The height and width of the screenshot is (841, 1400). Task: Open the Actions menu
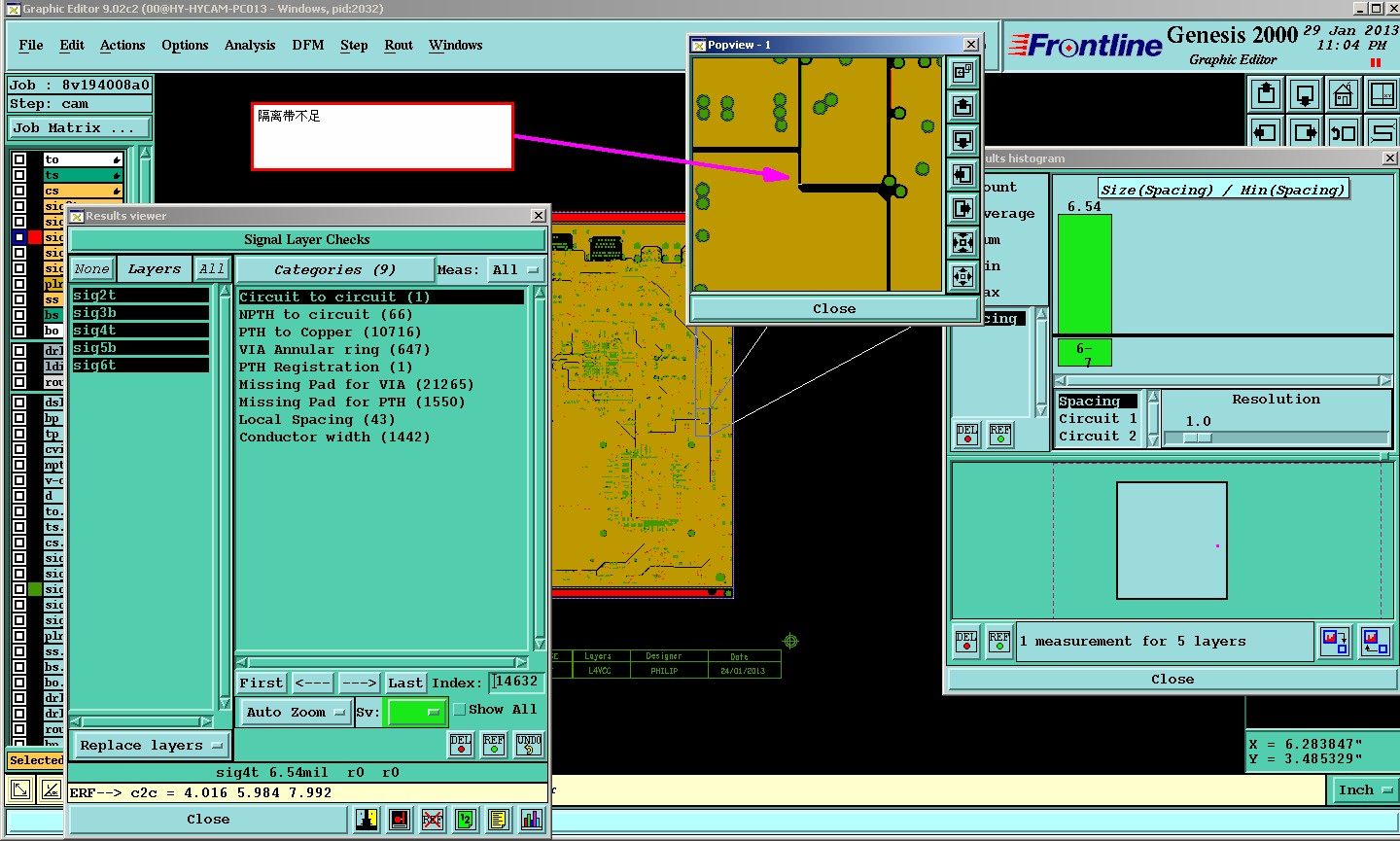(122, 45)
